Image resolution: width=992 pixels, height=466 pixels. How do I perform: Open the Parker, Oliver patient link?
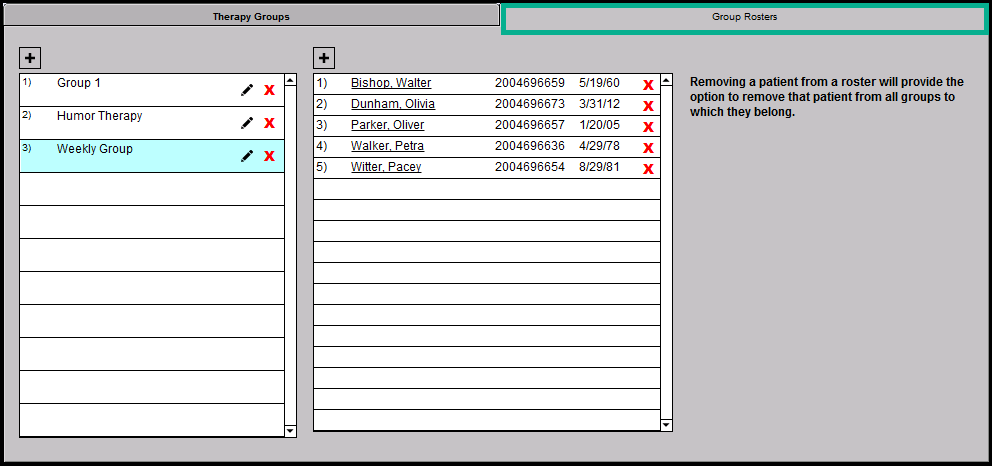(x=387, y=125)
